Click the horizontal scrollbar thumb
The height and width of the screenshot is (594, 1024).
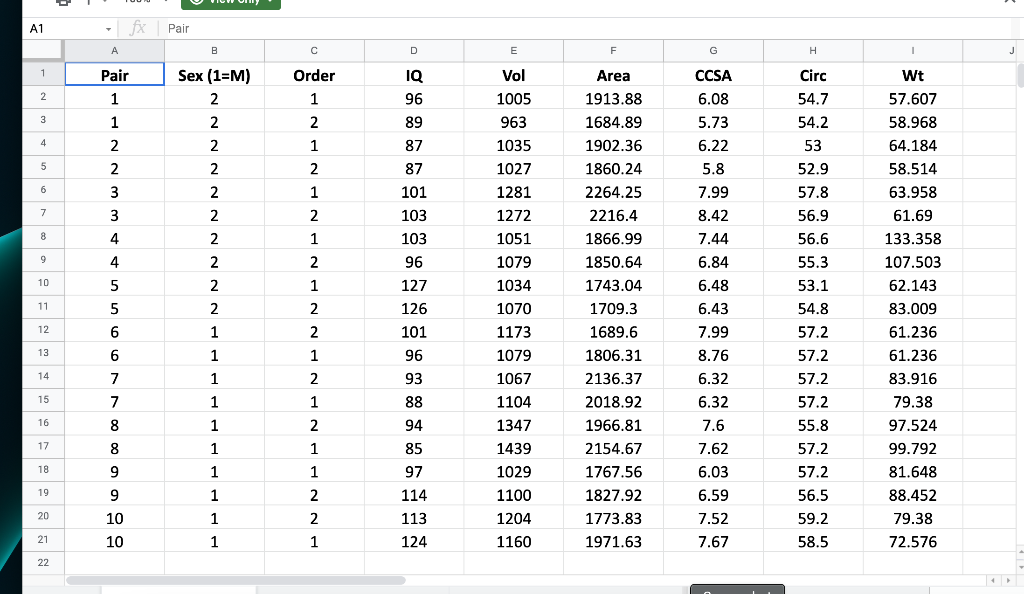(x=236, y=580)
